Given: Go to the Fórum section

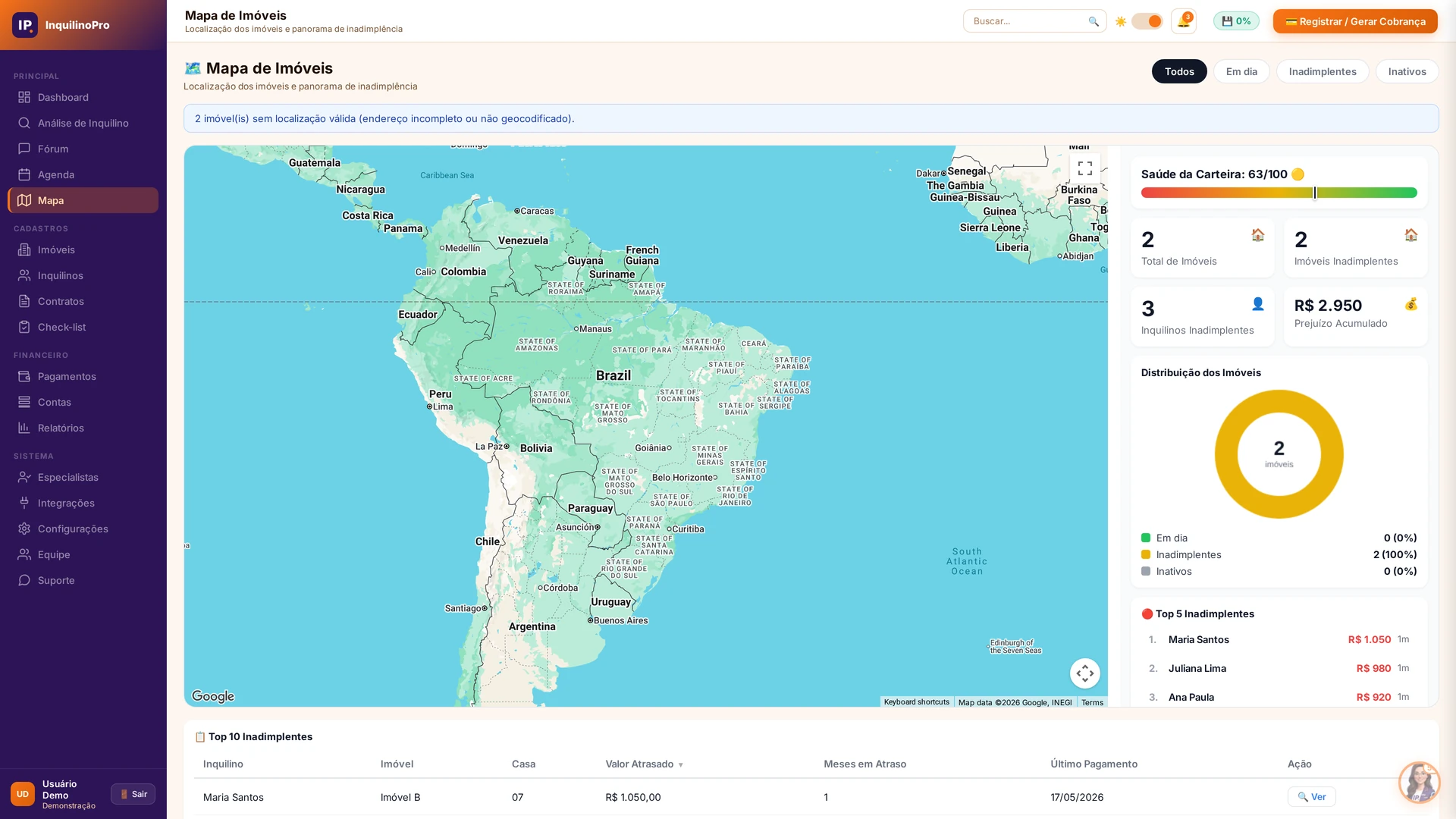Looking at the screenshot, I should click(x=83, y=149).
